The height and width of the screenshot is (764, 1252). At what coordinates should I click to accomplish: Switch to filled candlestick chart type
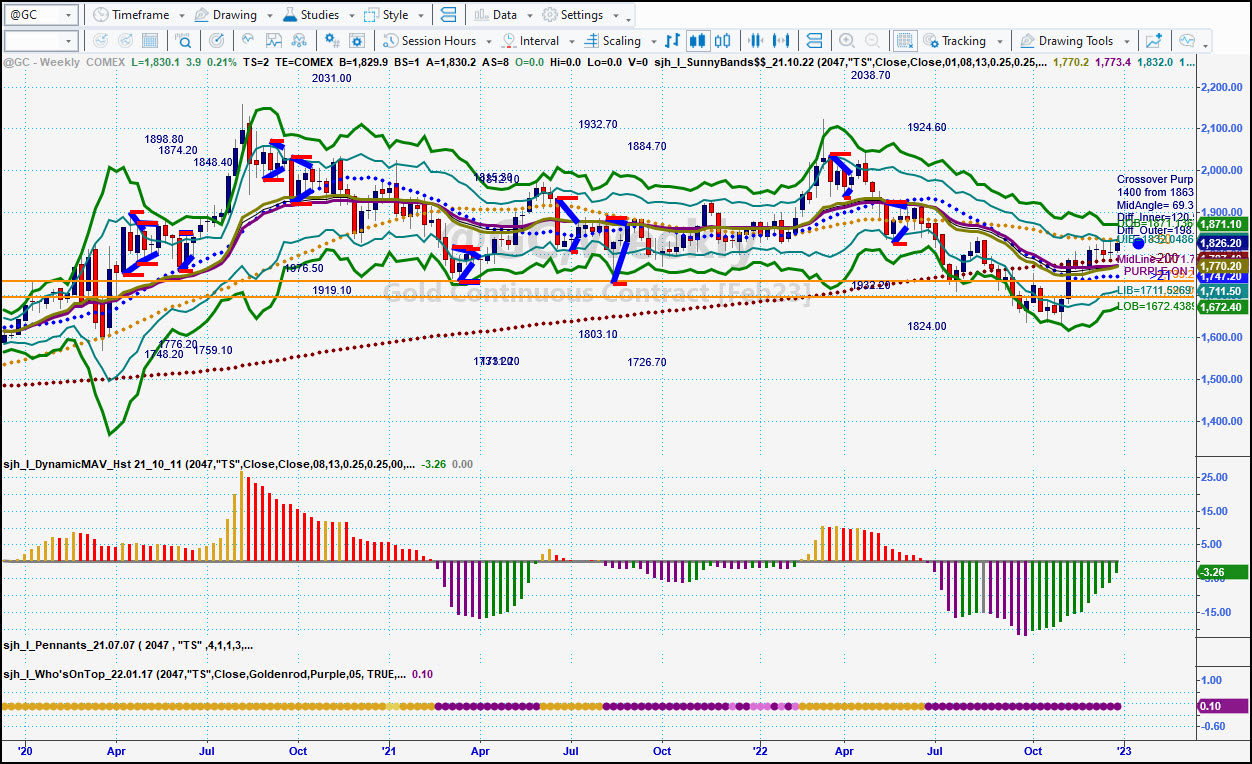697,41
